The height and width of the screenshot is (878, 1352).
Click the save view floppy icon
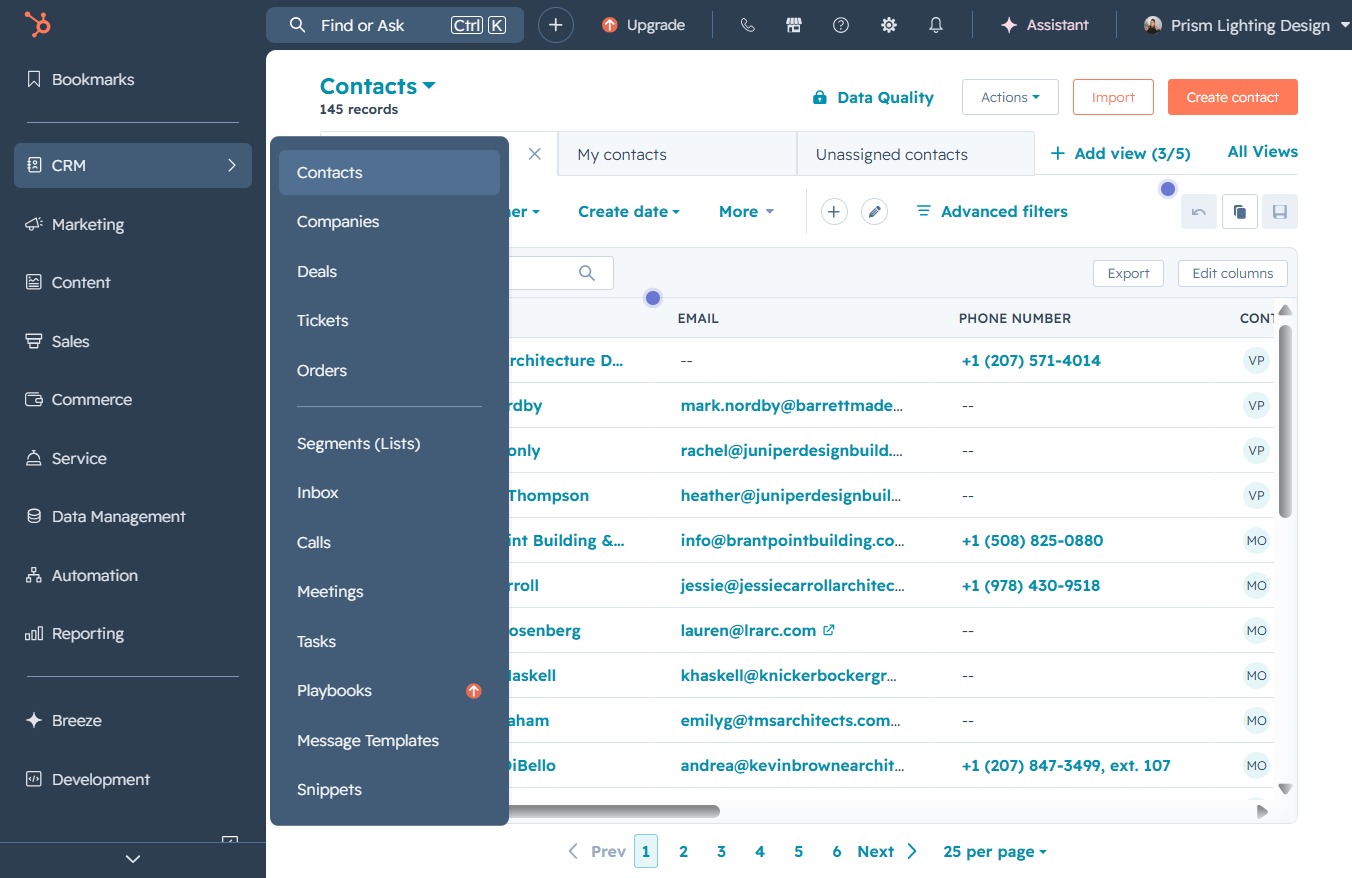tap(1280, 211)
